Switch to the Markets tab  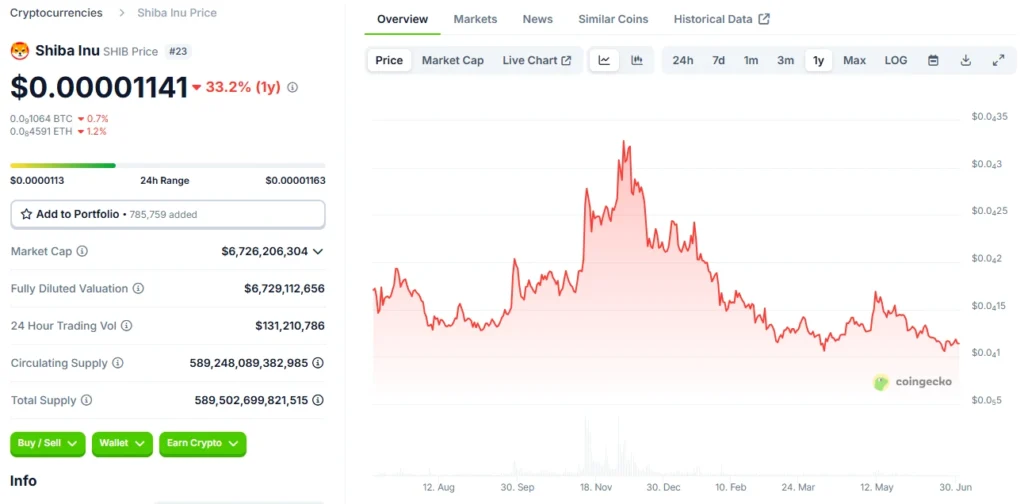click(x=475, y=19)
